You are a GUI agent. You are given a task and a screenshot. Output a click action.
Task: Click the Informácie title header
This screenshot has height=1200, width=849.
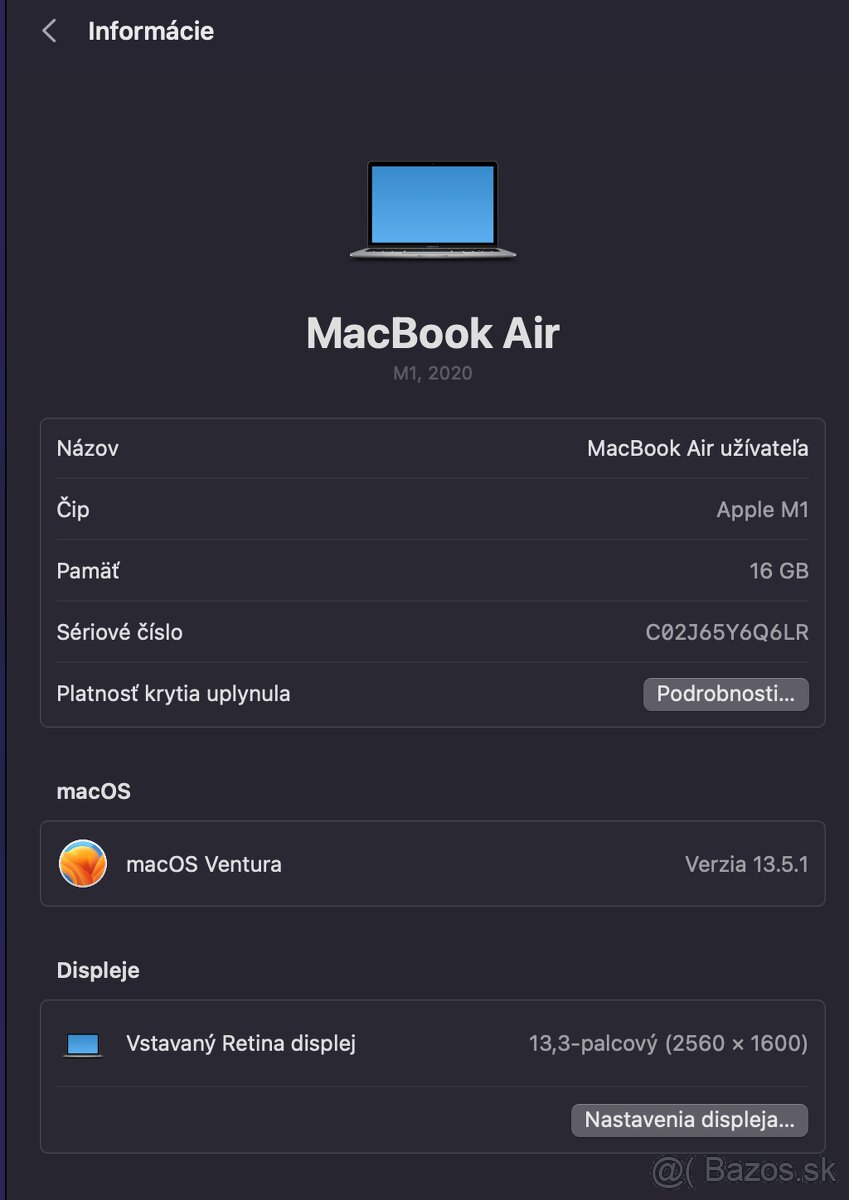point(151,31)
